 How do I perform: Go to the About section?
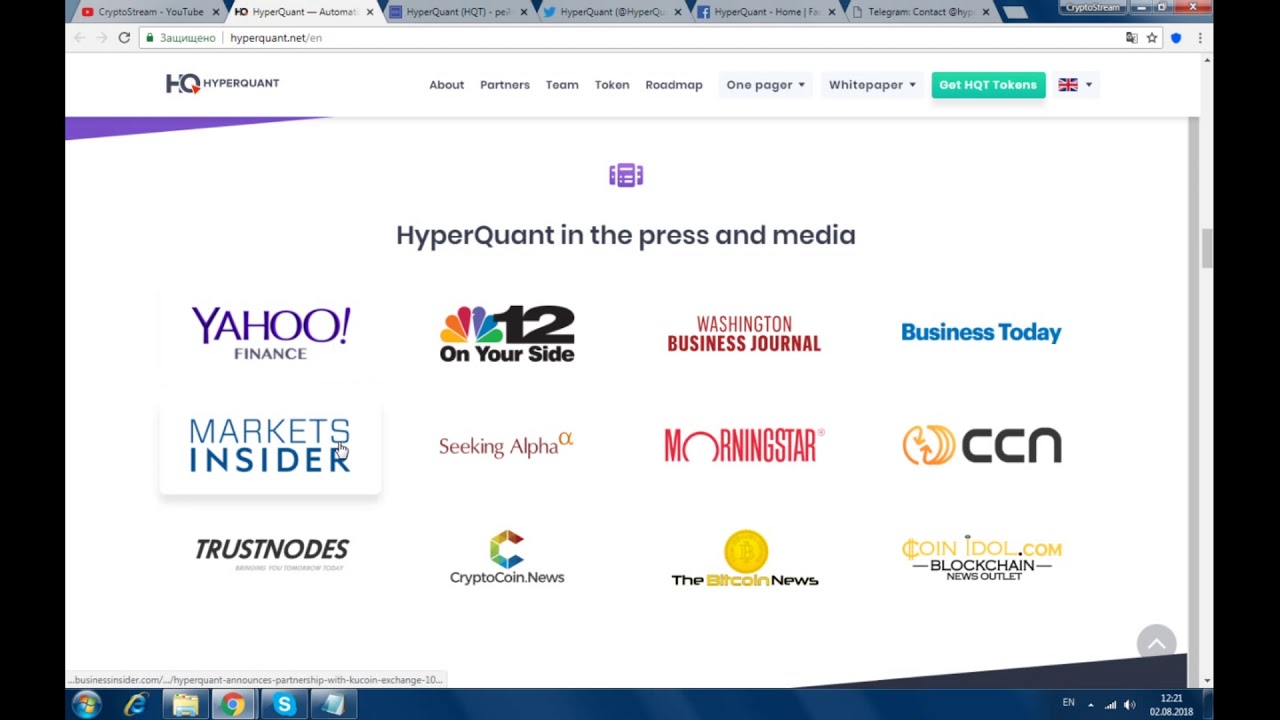click(x=446, y=85)
